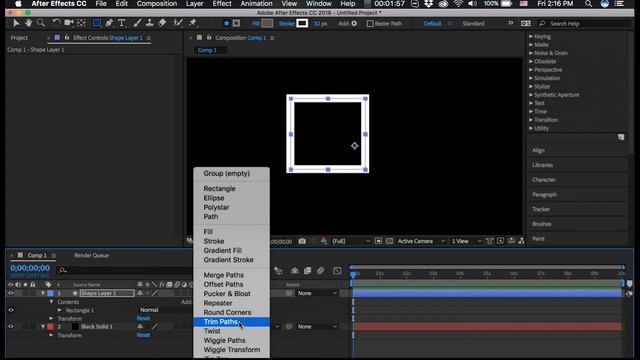The width and height of the screenshot is (640, 360).
Task: Select the Selection arrow tool
Action: tap(16, 23)
